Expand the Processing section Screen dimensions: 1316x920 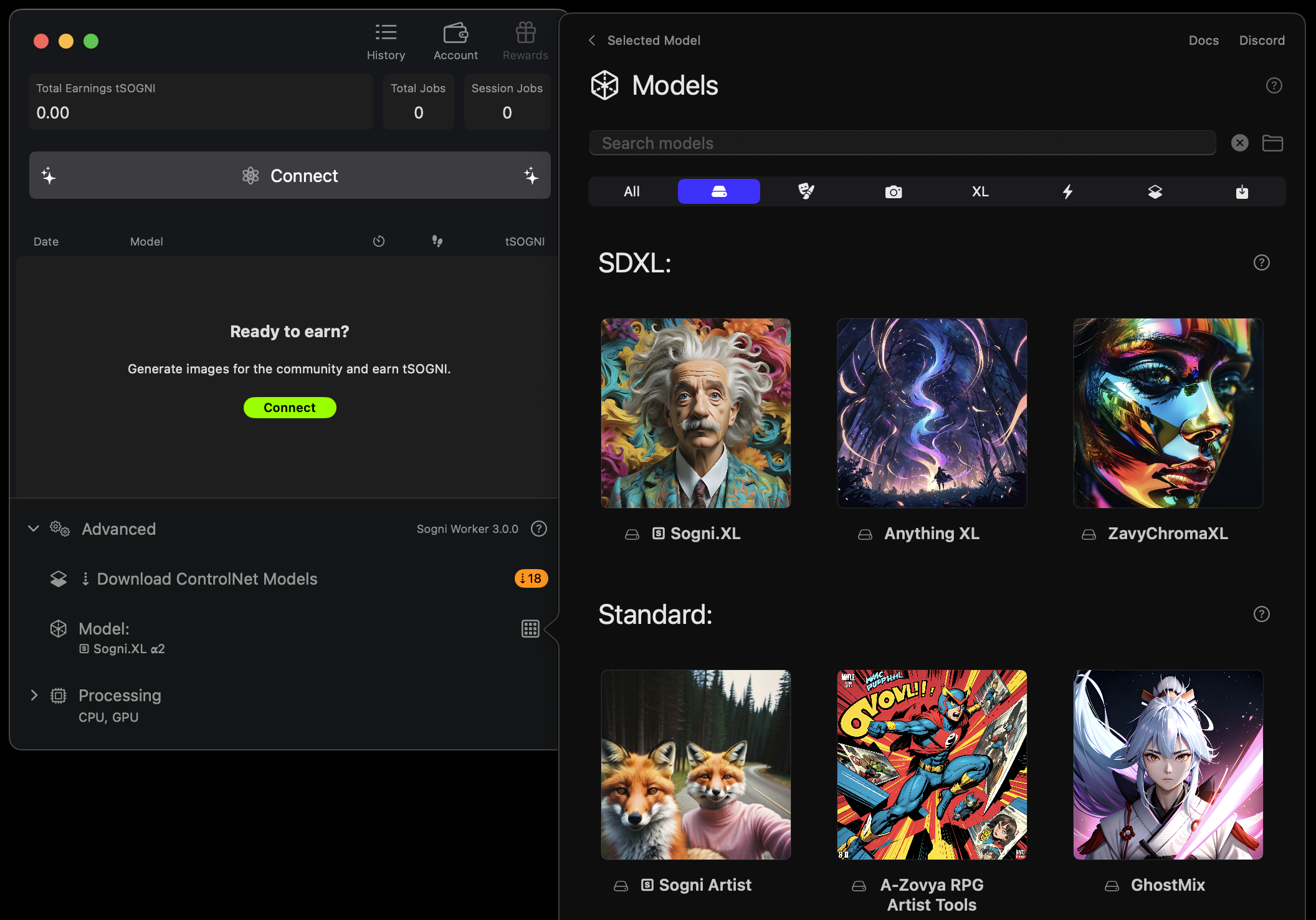(34, 696)
